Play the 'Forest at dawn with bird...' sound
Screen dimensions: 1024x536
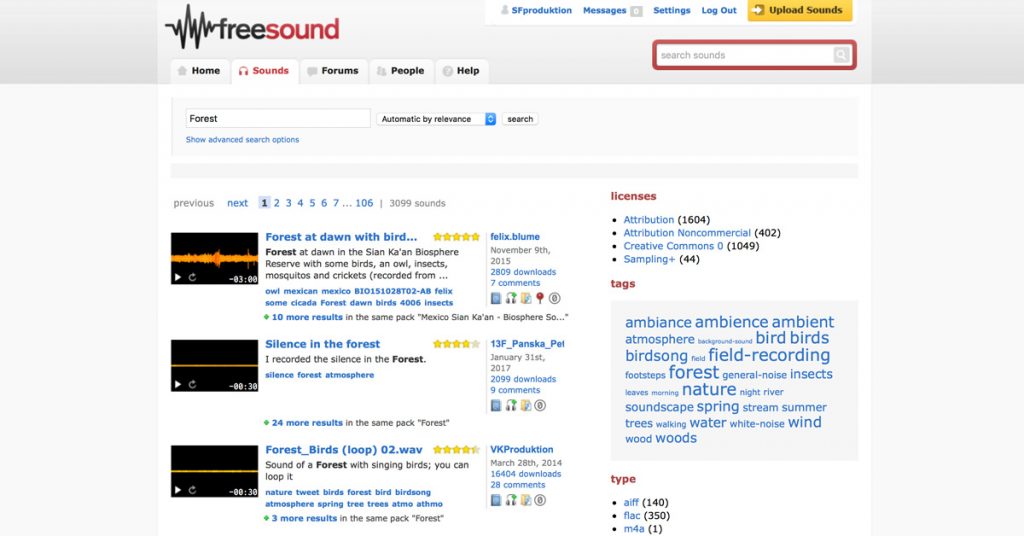[x=177, y=277]
